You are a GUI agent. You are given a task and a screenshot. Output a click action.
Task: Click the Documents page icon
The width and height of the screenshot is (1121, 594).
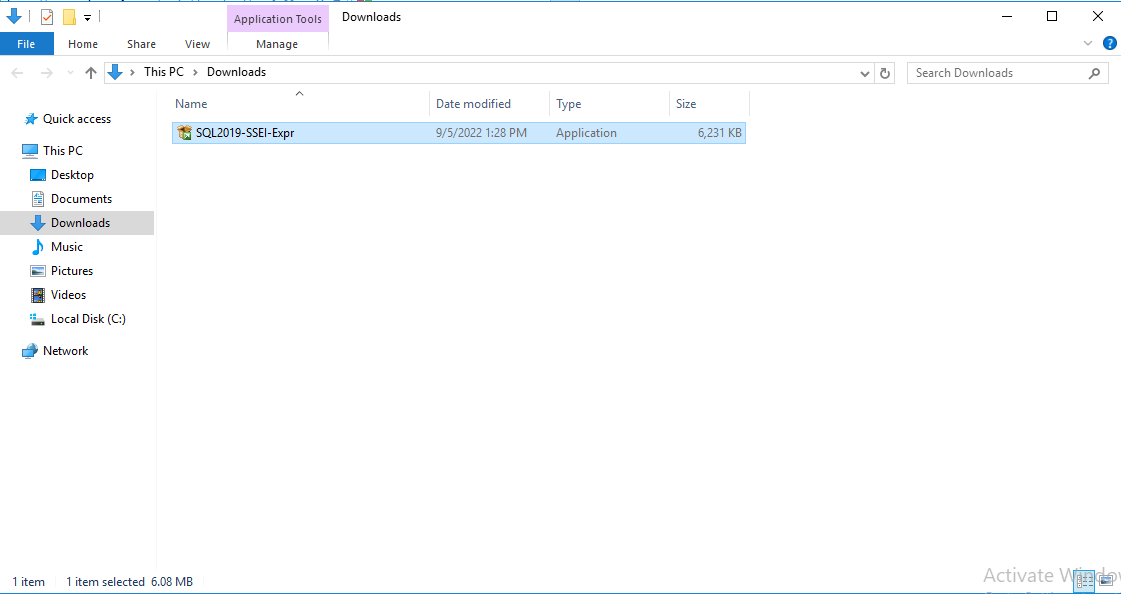tap(38, 199)
